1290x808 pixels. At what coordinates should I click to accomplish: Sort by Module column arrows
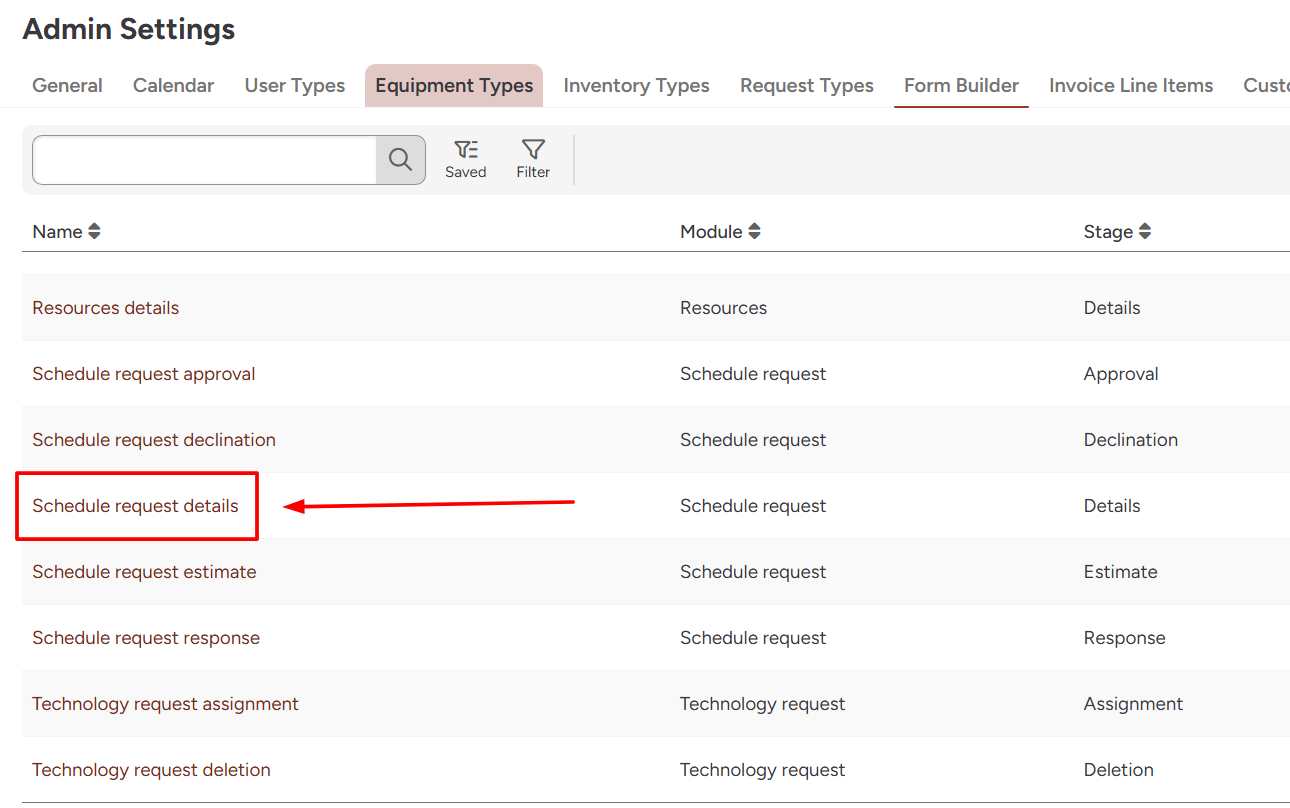pyautogui.click(x=755, y=232)
